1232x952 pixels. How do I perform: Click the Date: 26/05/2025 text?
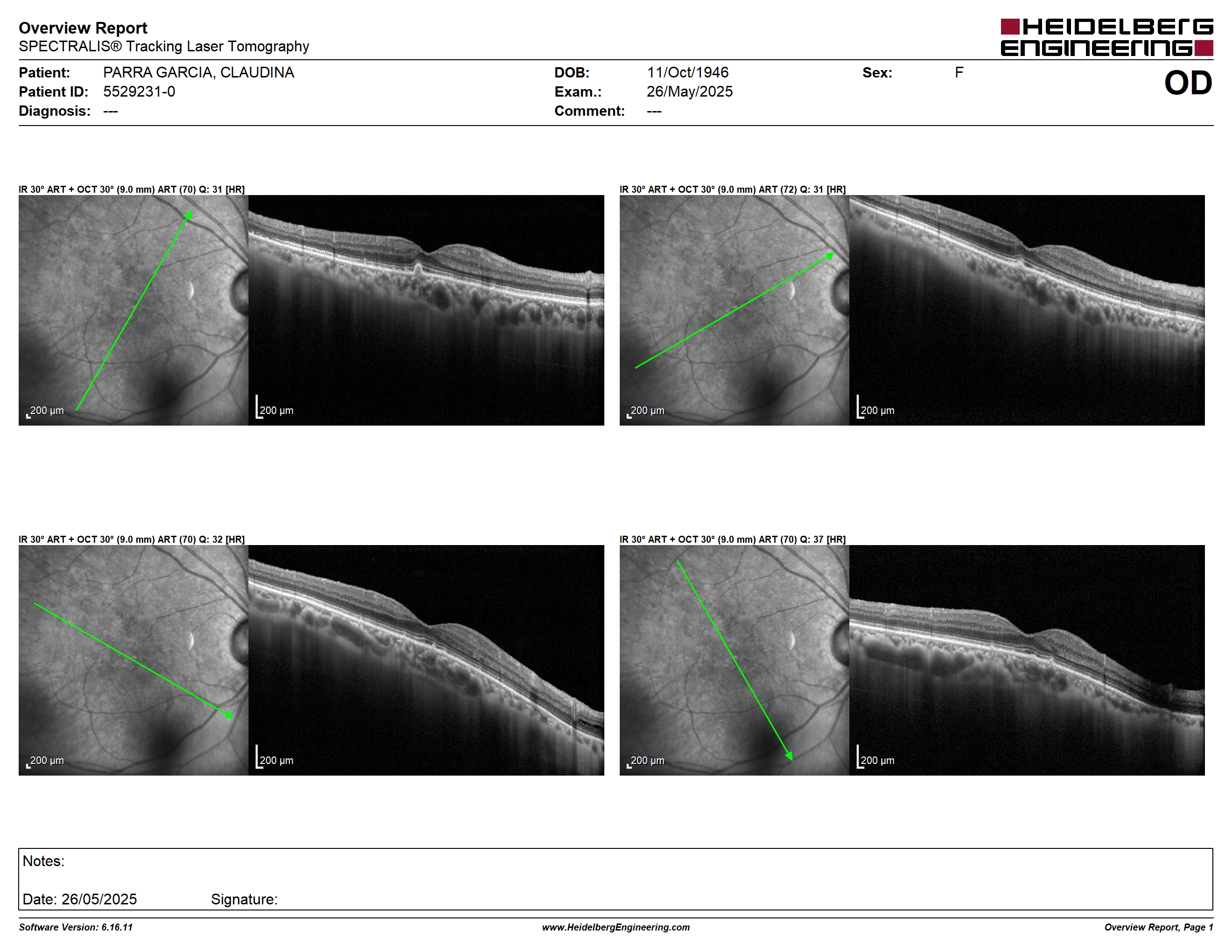(79, 899)
